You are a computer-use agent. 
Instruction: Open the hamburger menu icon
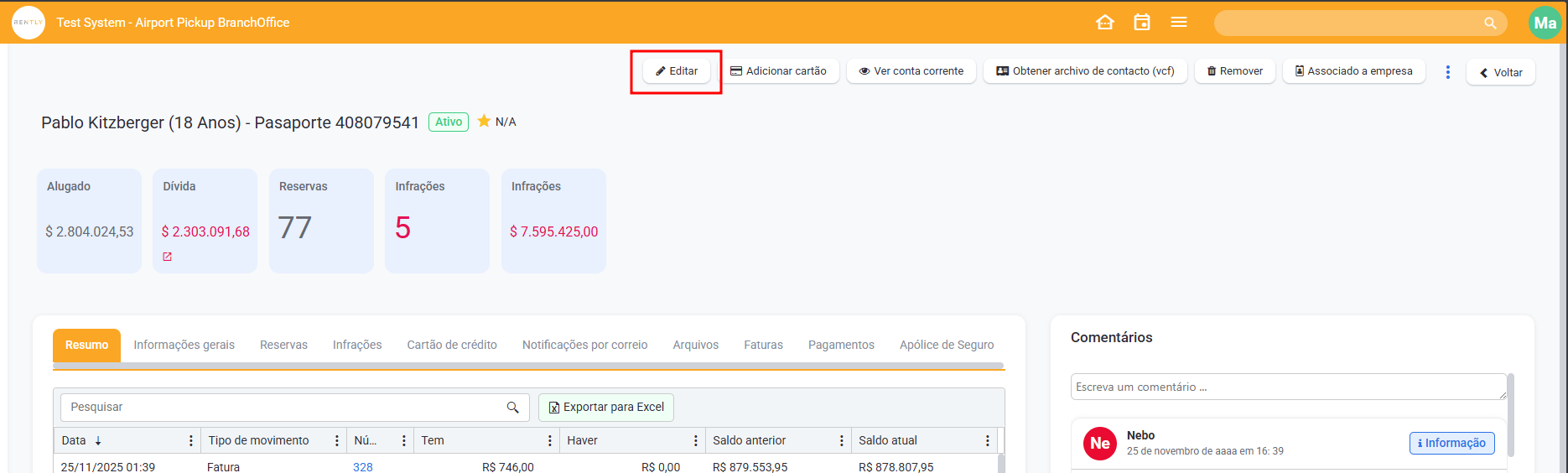[x=1179, y=23]
